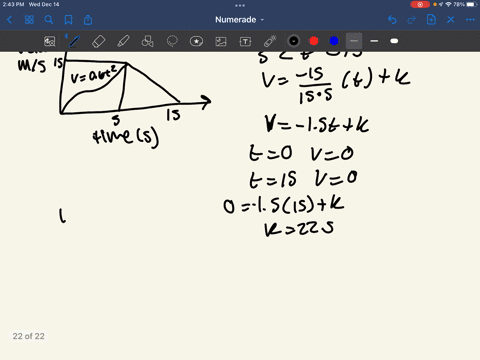The height and width of the screenshot is (360, 480).
Task: Select the Lasso tool
Action: 172,41
